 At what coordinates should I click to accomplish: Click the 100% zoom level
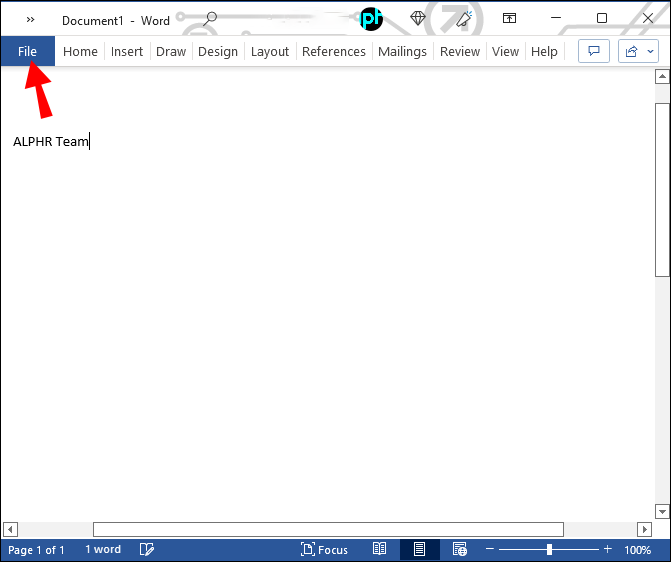(x=637, y=550)
